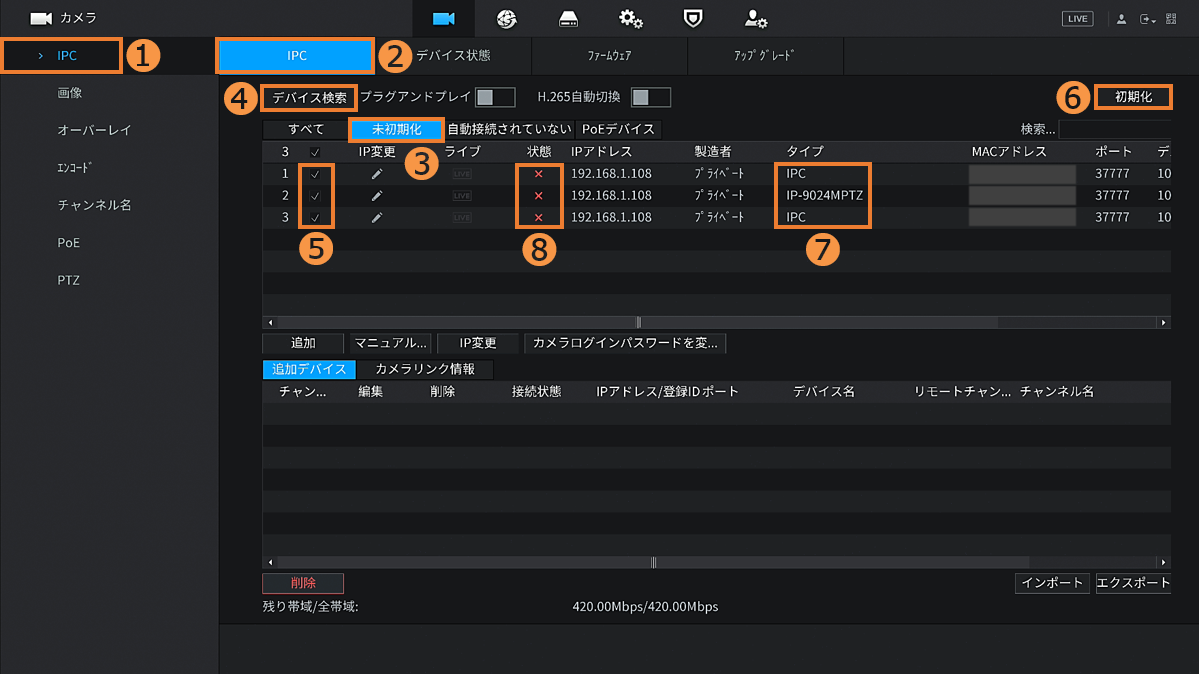Click the pencil IP変更 icon in row 1
The image size is (1199, 674).
click(377, 173)
